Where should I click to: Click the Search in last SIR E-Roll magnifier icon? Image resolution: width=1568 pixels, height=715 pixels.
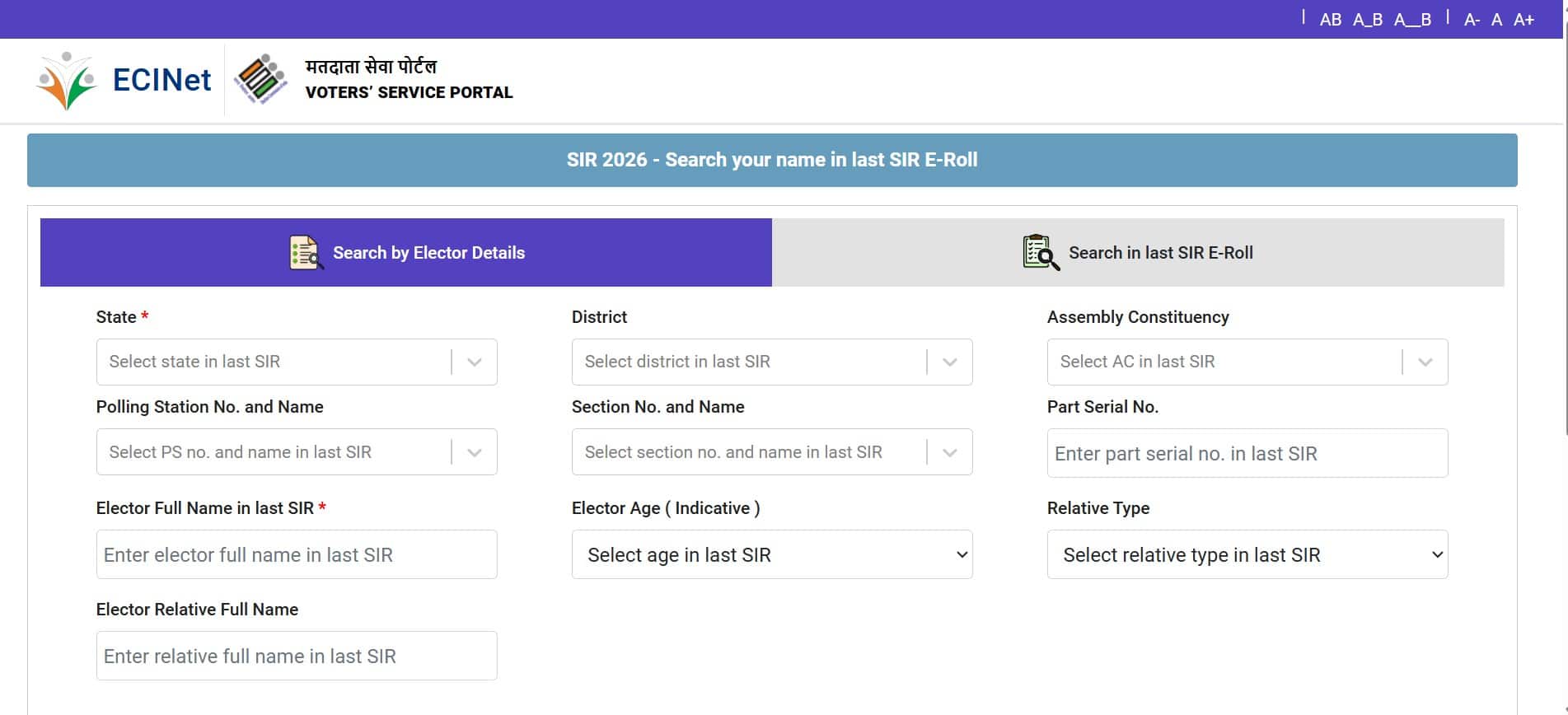(1040, 253)
